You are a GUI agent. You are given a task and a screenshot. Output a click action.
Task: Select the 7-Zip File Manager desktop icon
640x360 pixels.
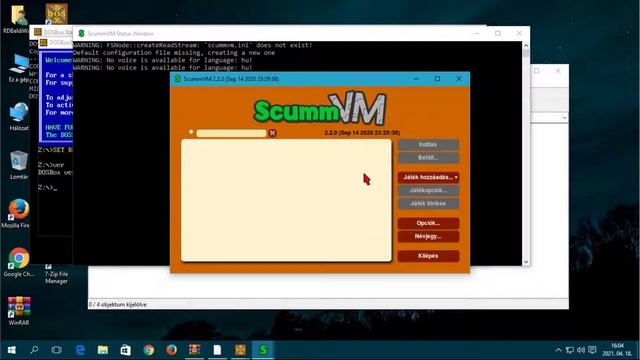coord(56,273)
